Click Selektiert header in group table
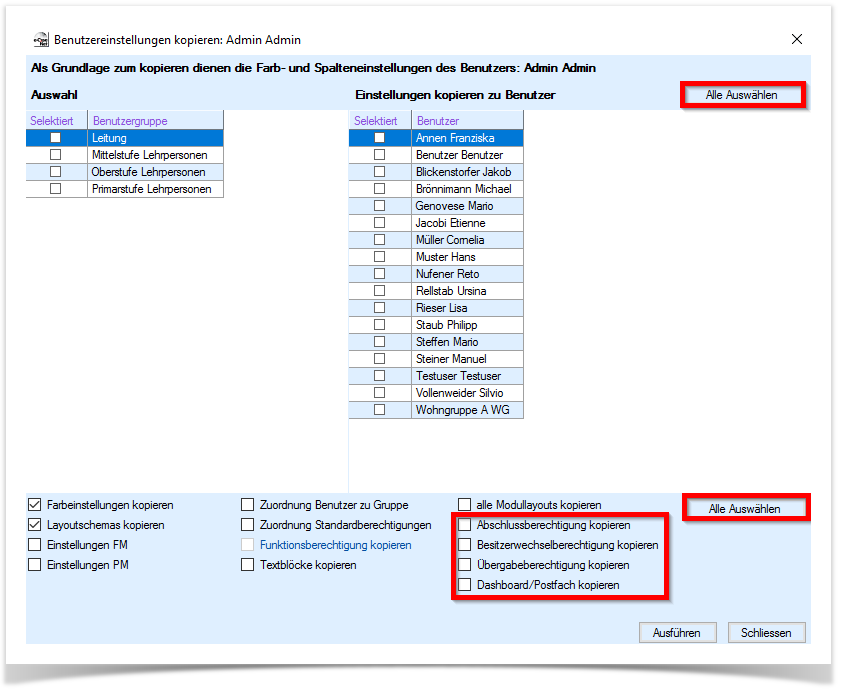This screenshot has height=693, width=845. (x=57, y=121)
